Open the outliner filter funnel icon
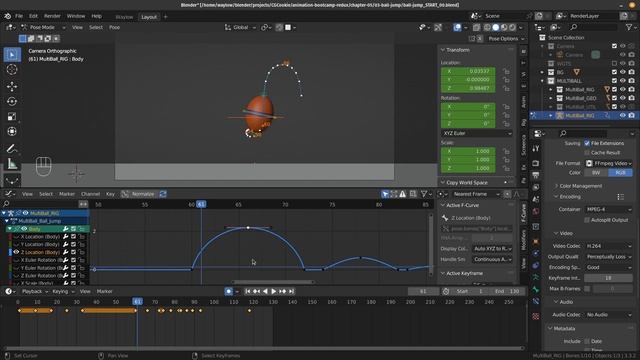640x360 pixels. point(629,27)
